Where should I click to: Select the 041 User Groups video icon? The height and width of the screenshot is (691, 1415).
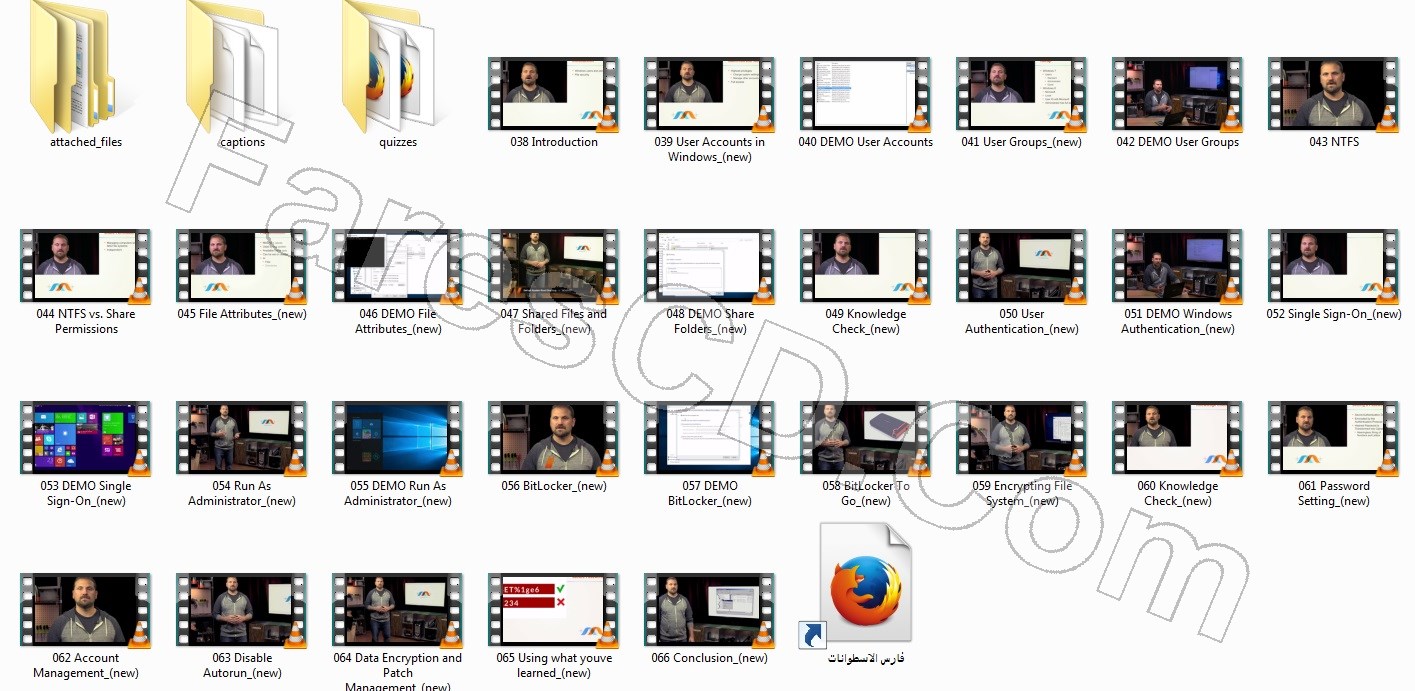pyautogui.click(x=1022, y=94)
